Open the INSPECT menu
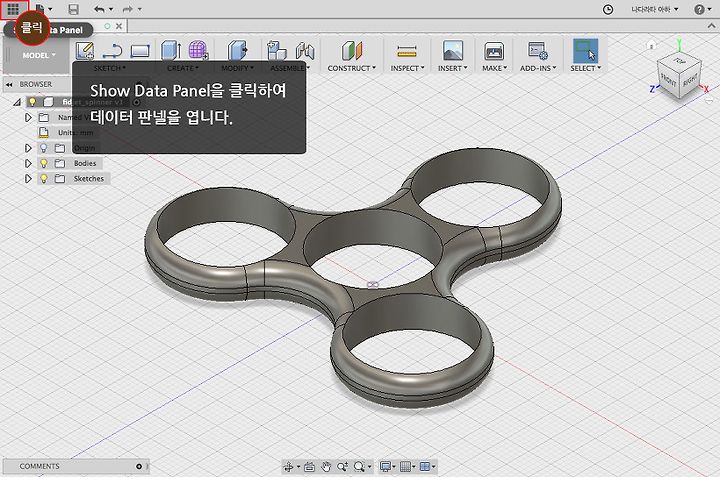This screenshot has width=720, height=477. 407,68
